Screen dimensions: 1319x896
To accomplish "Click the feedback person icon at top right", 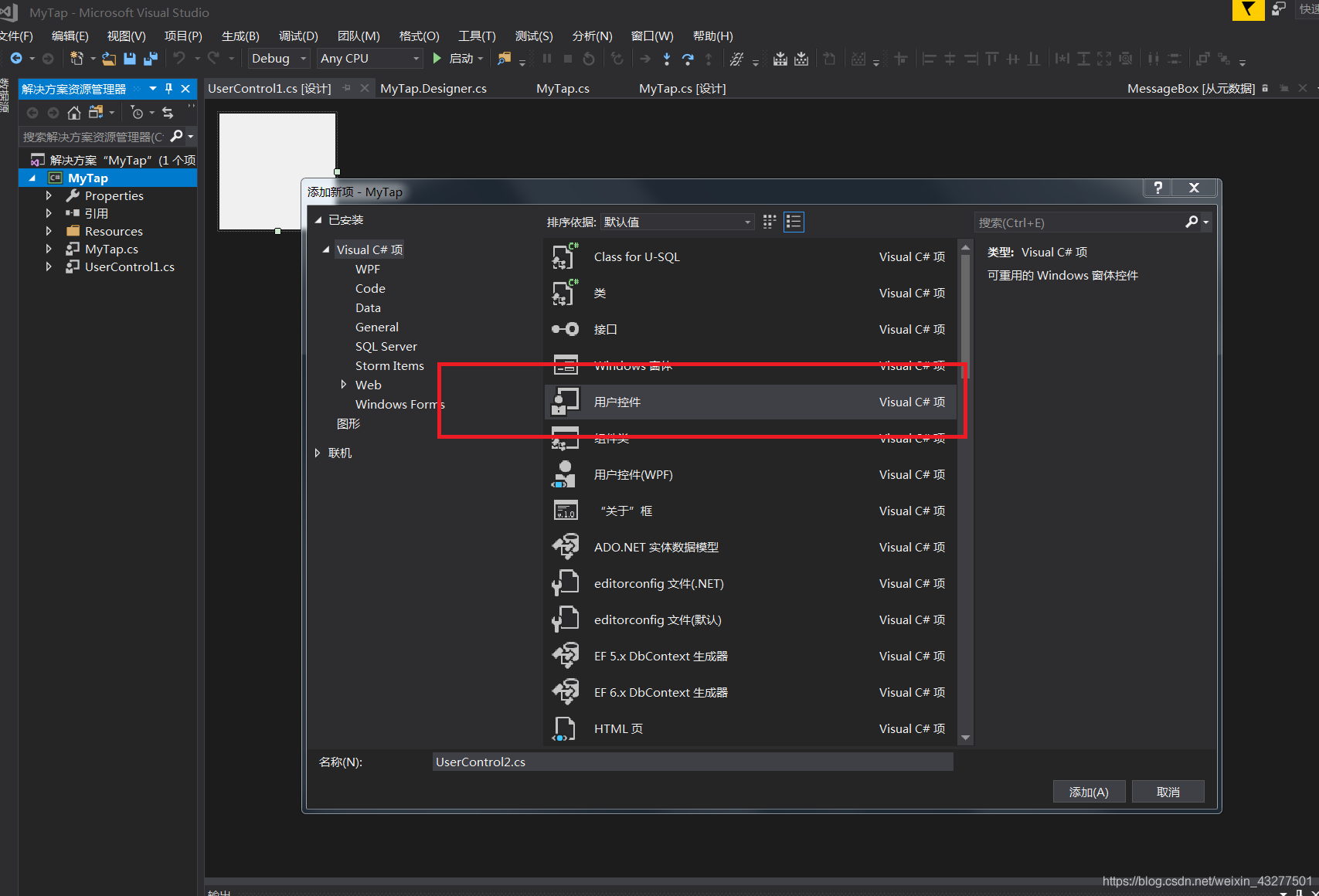I will pos(1279,8).
